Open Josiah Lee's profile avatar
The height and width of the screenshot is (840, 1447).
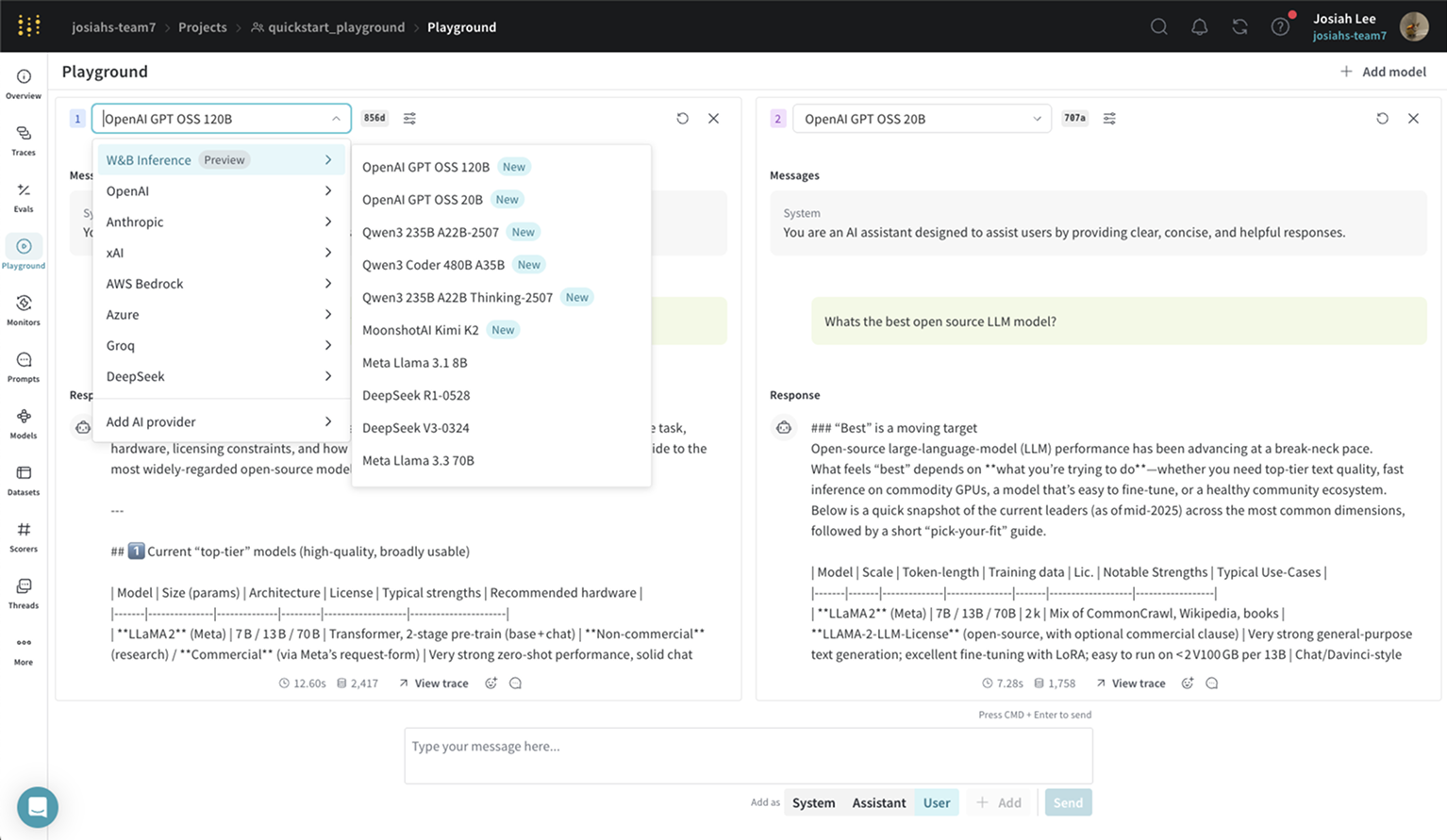pos(1414,26)
